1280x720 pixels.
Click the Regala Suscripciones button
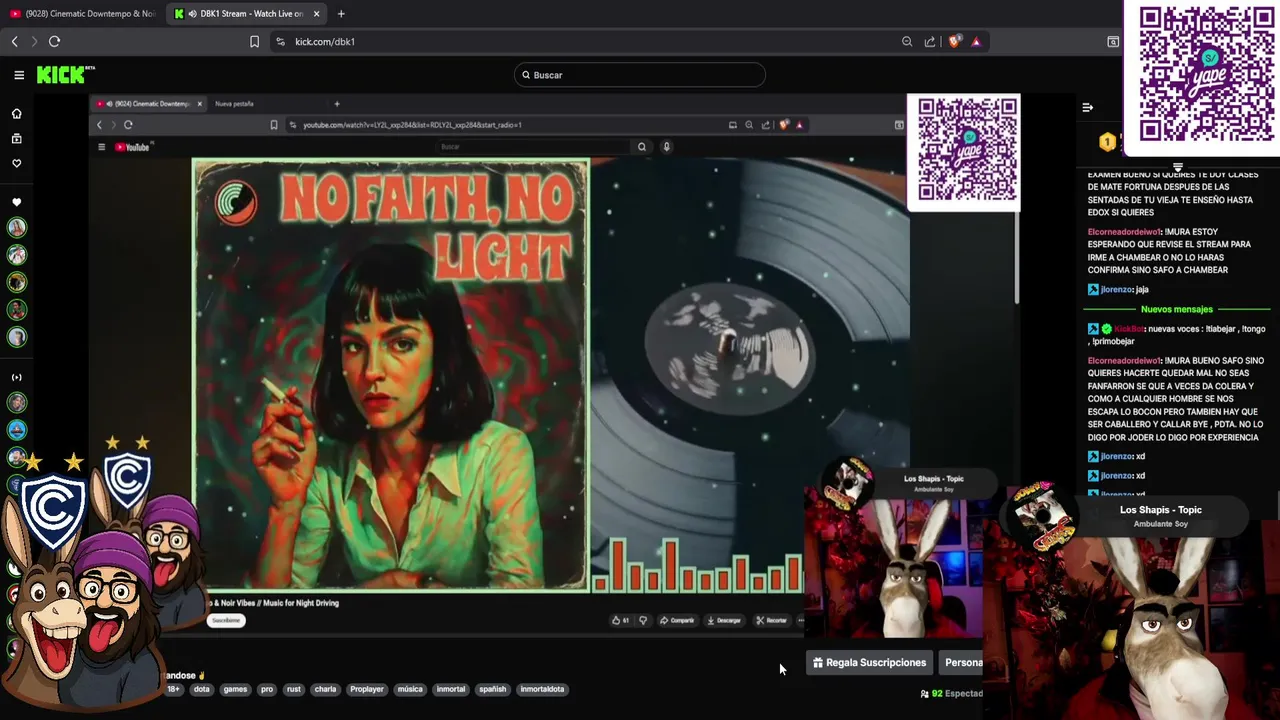click(869, 662)
